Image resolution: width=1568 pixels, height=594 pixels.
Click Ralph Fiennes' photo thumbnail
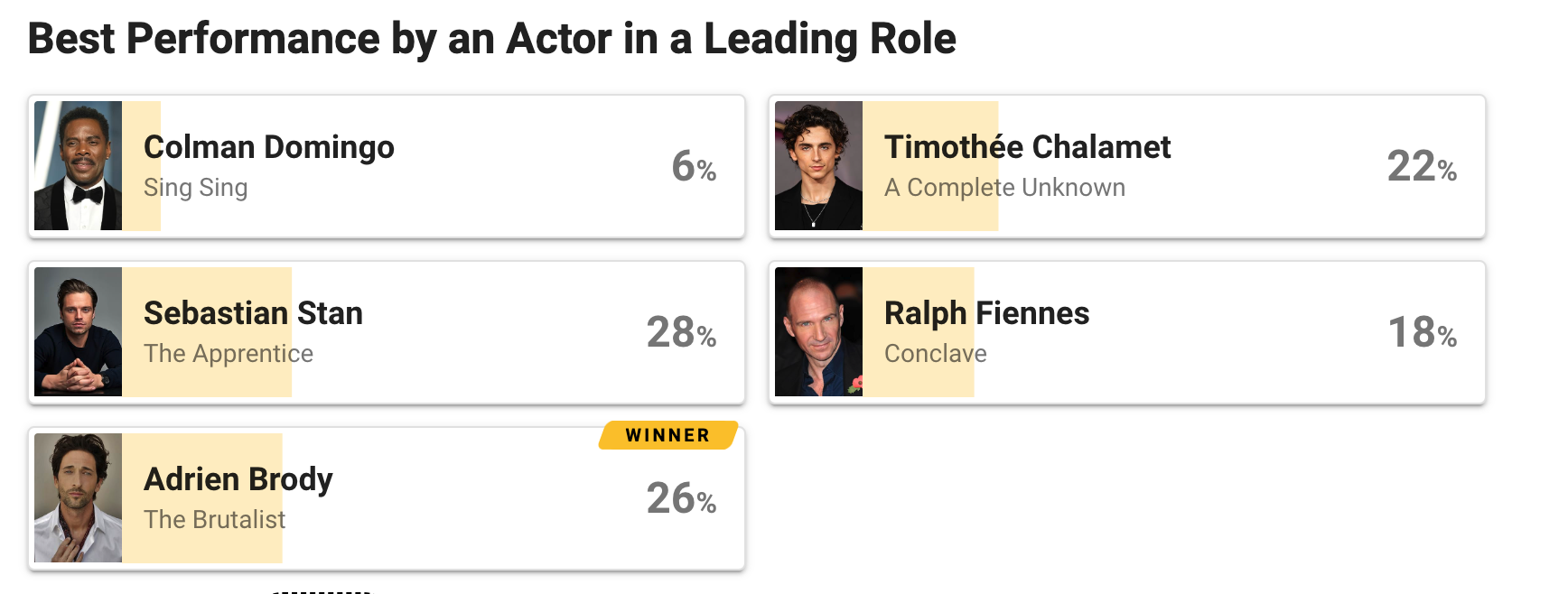click(x=818, y=331)
